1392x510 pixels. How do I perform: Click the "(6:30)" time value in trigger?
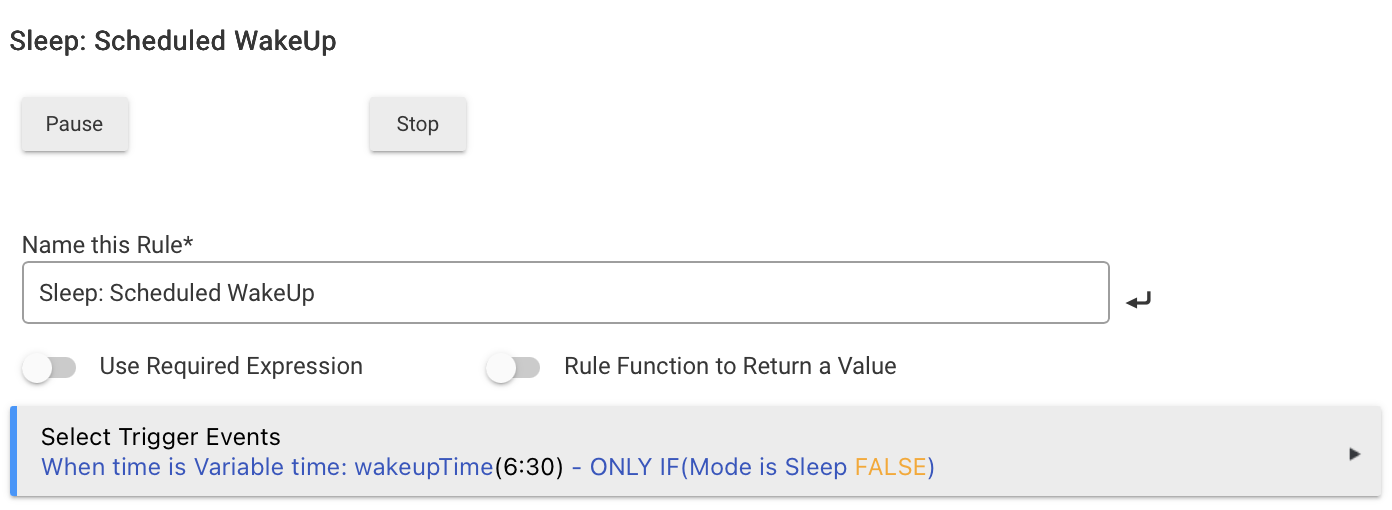tap(529, 467)
